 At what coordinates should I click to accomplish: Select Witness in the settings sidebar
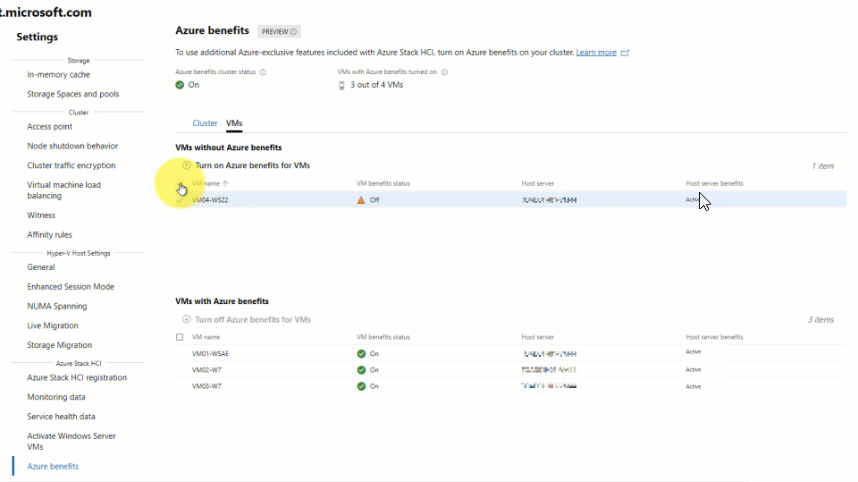click(x=41, y=216)
